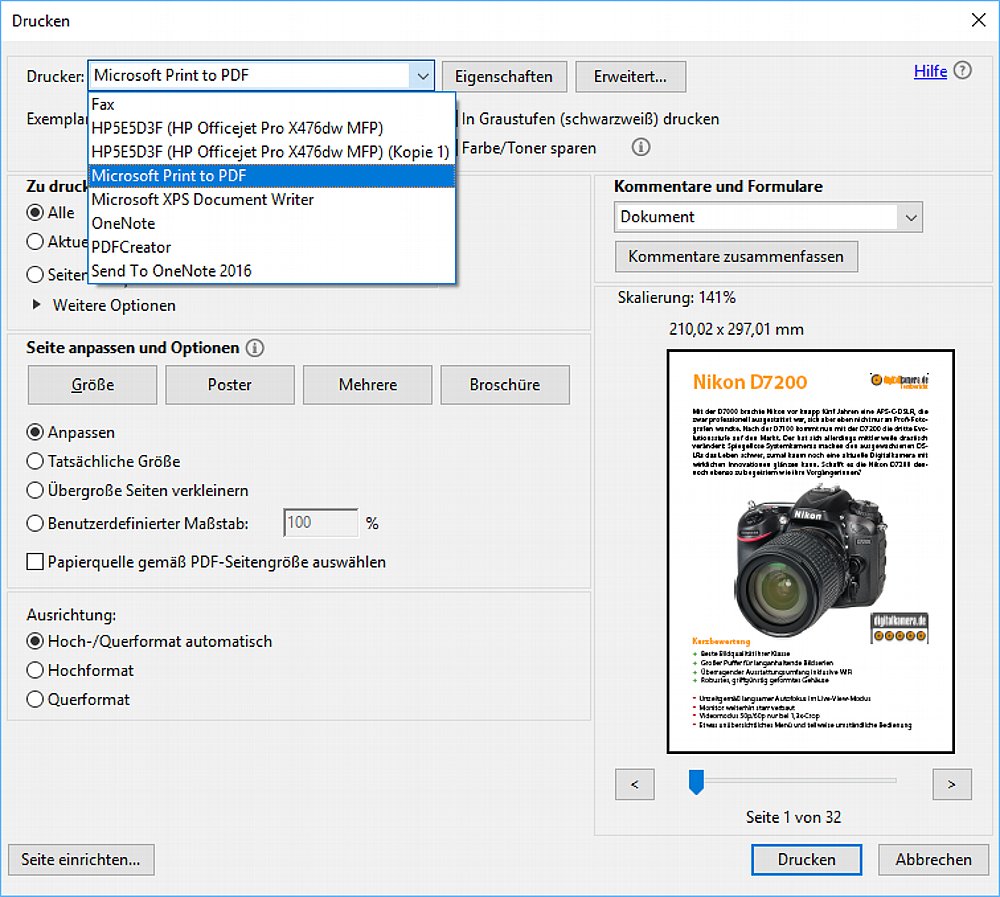This screenshot has height=897, width=1000.
Task: Go to next preview page arrow
Action: point(951,784)
